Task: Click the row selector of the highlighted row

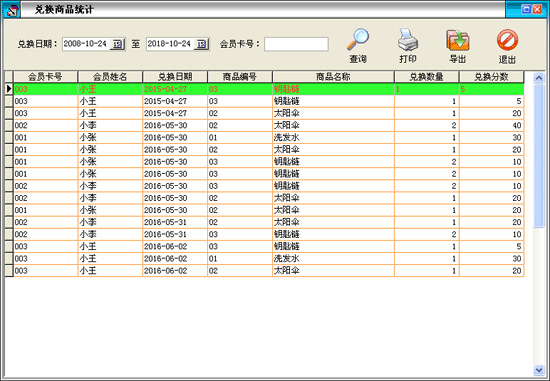Action: tap(9, 89)
